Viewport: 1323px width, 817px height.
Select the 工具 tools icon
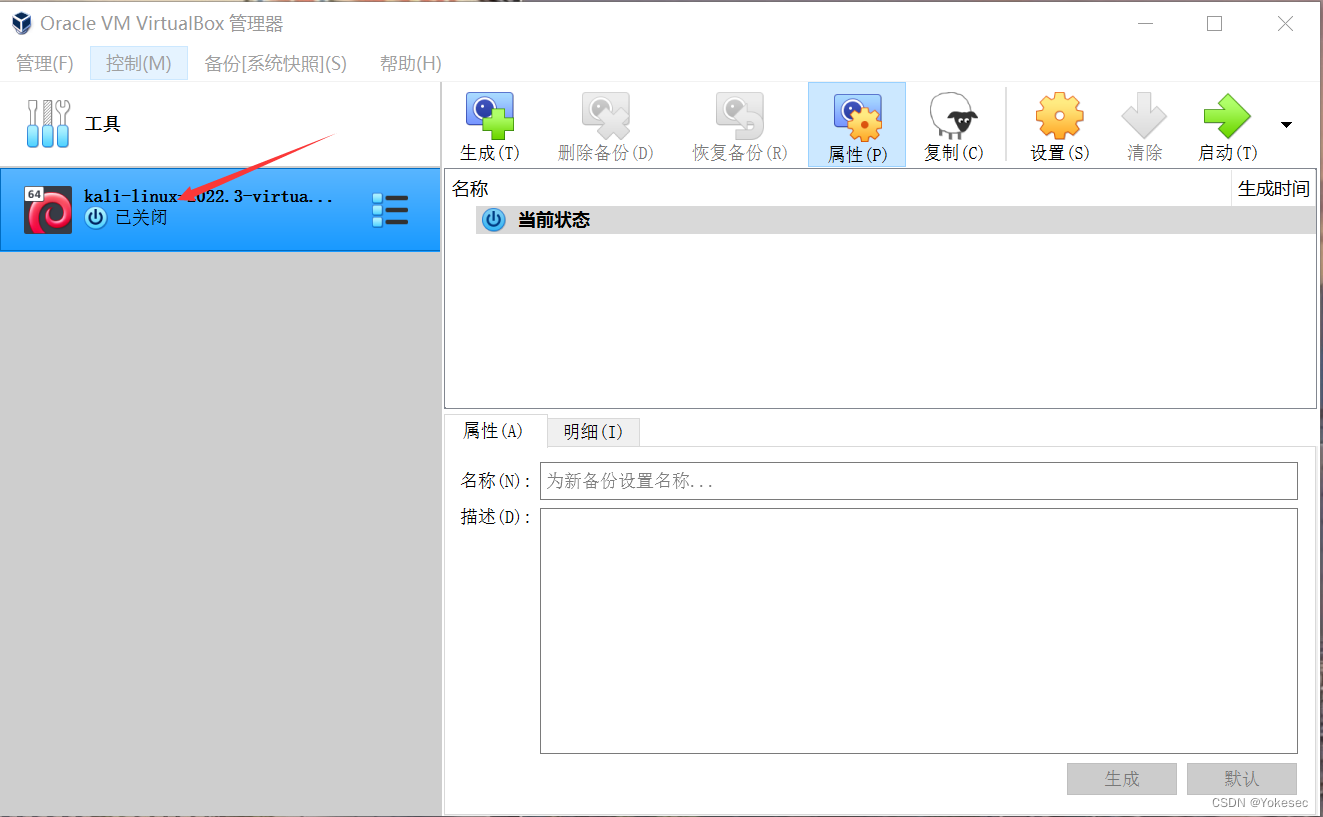48,124
